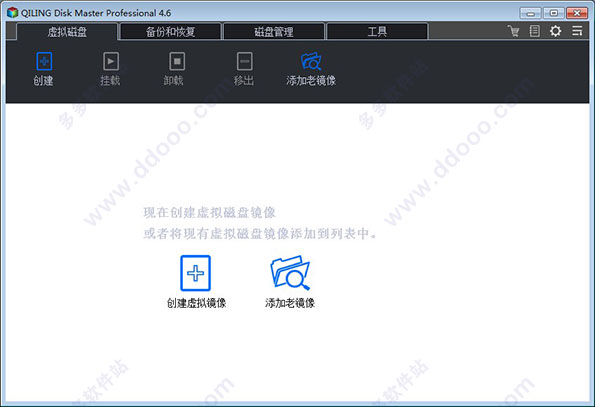Maximize the Disk Master window

554,13
